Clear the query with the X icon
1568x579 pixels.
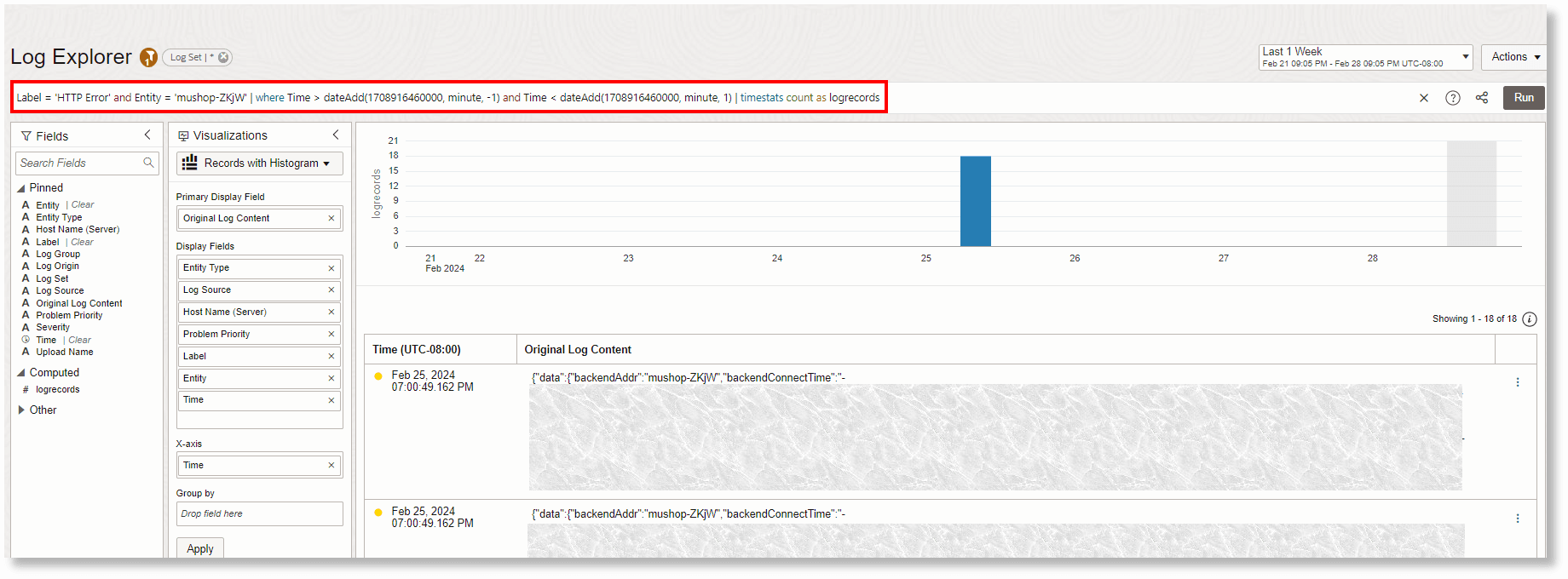click(1424, 98)
